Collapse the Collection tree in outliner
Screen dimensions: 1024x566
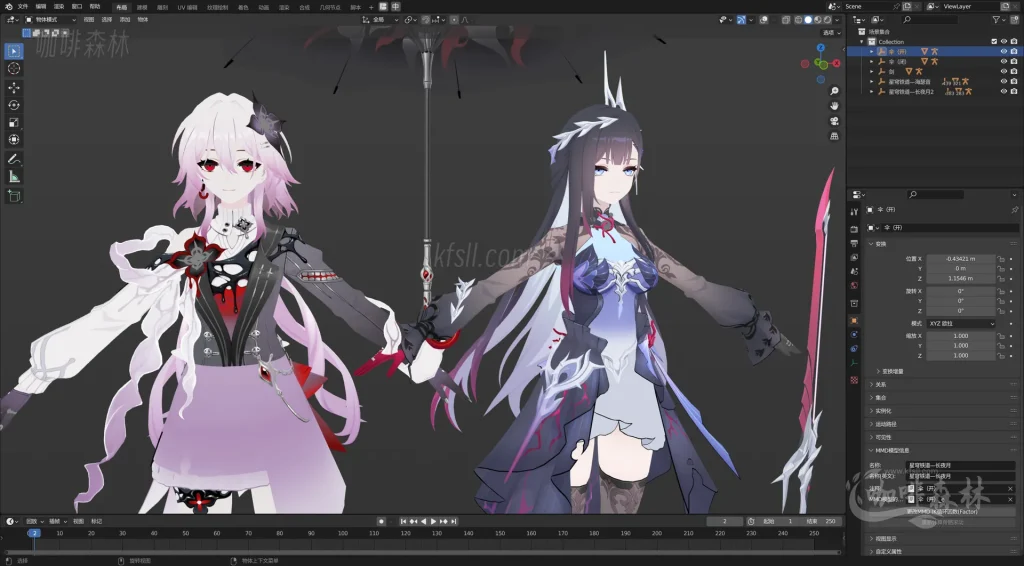tap(862, 42)
